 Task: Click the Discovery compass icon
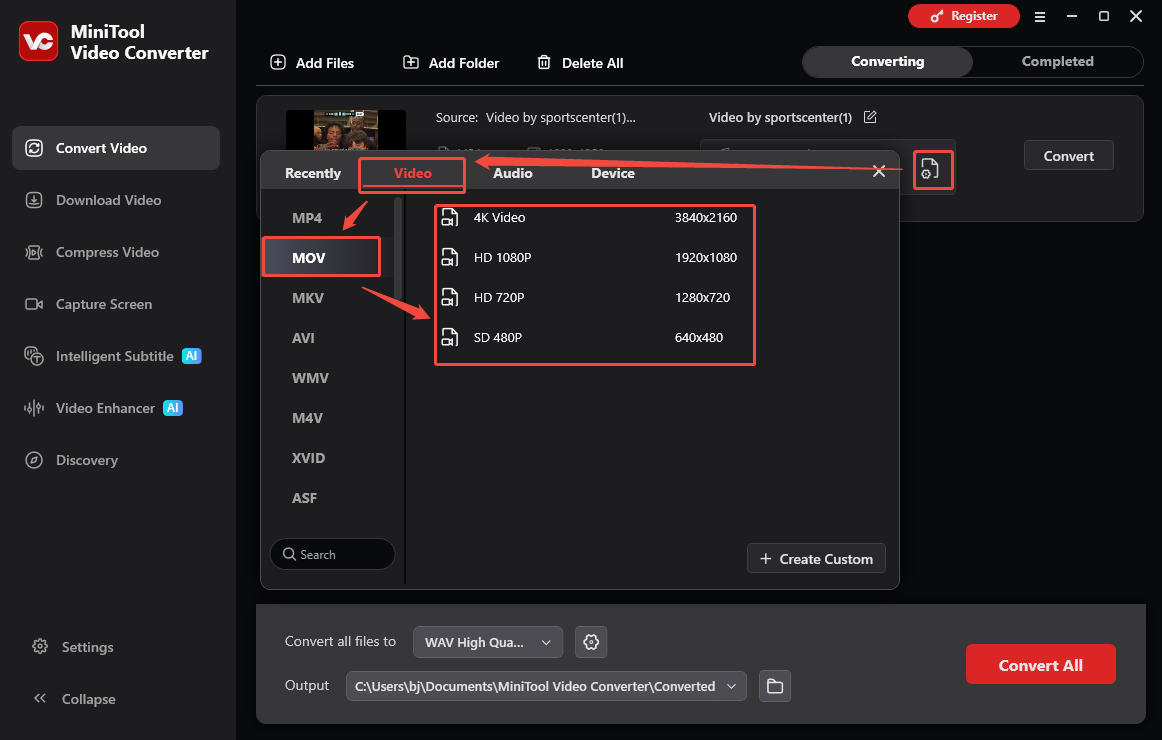click(x=34, y=460)
